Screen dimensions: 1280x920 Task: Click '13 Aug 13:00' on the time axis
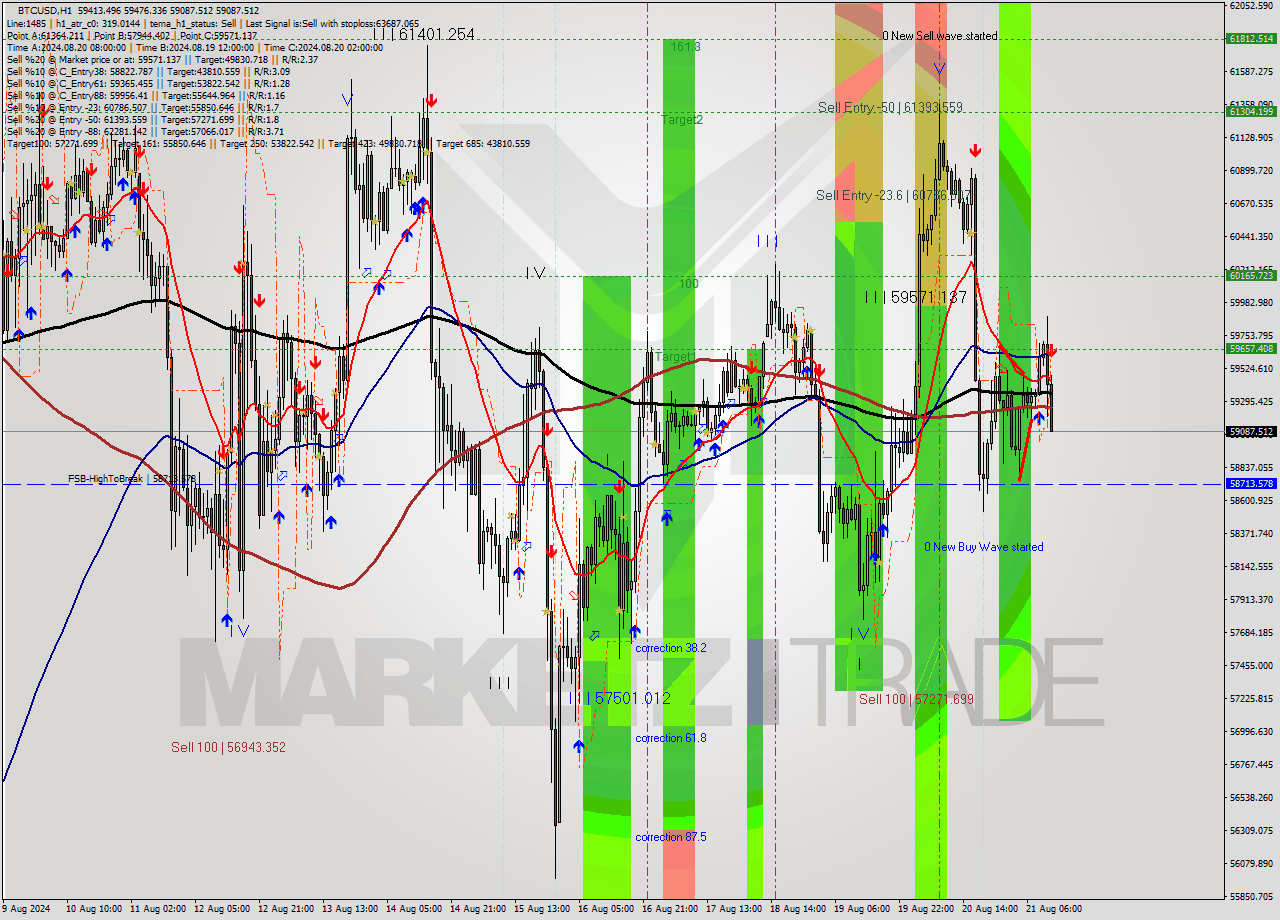(350, 909)
